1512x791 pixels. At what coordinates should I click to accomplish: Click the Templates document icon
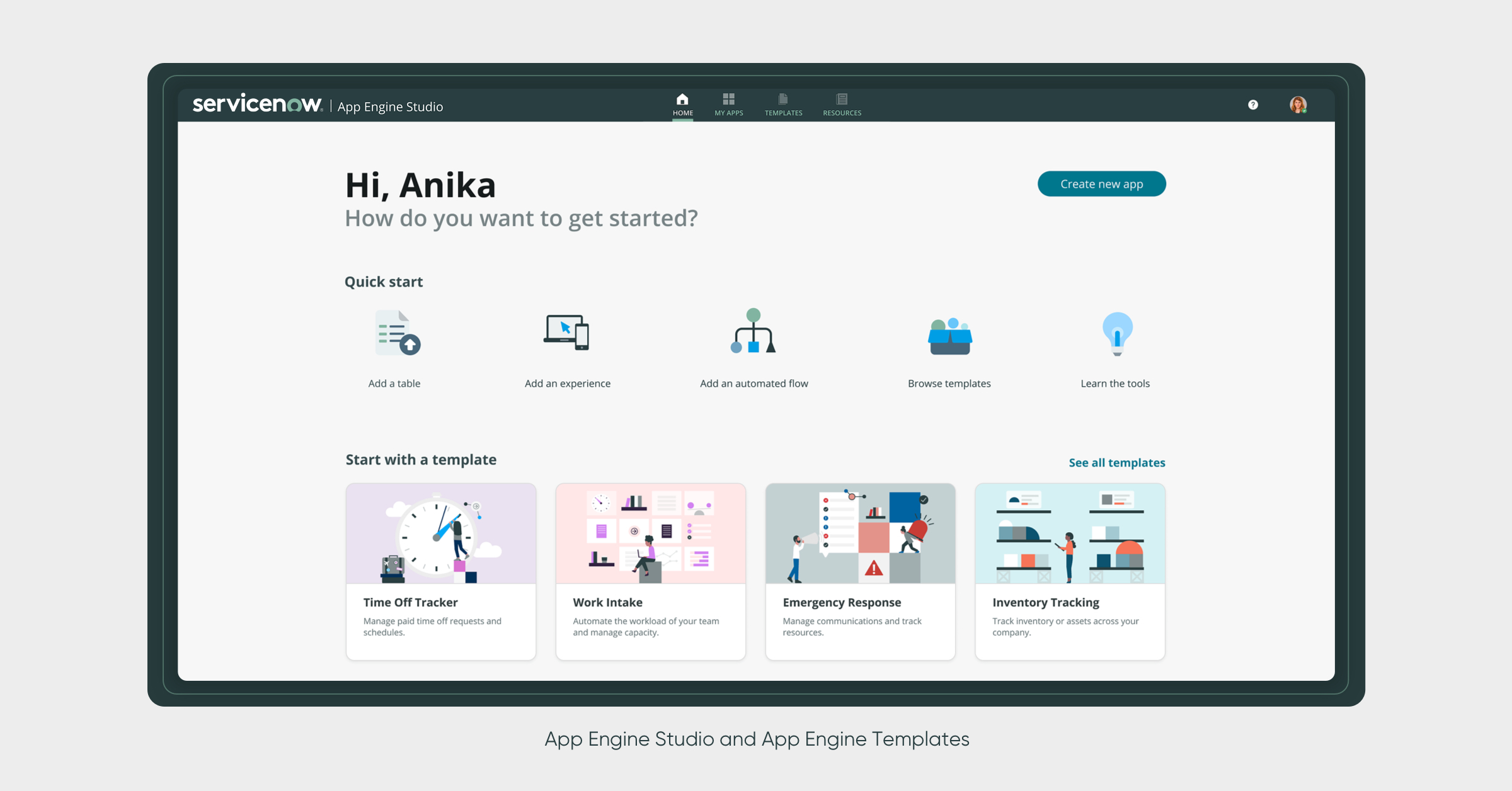(x=783, y=98)
